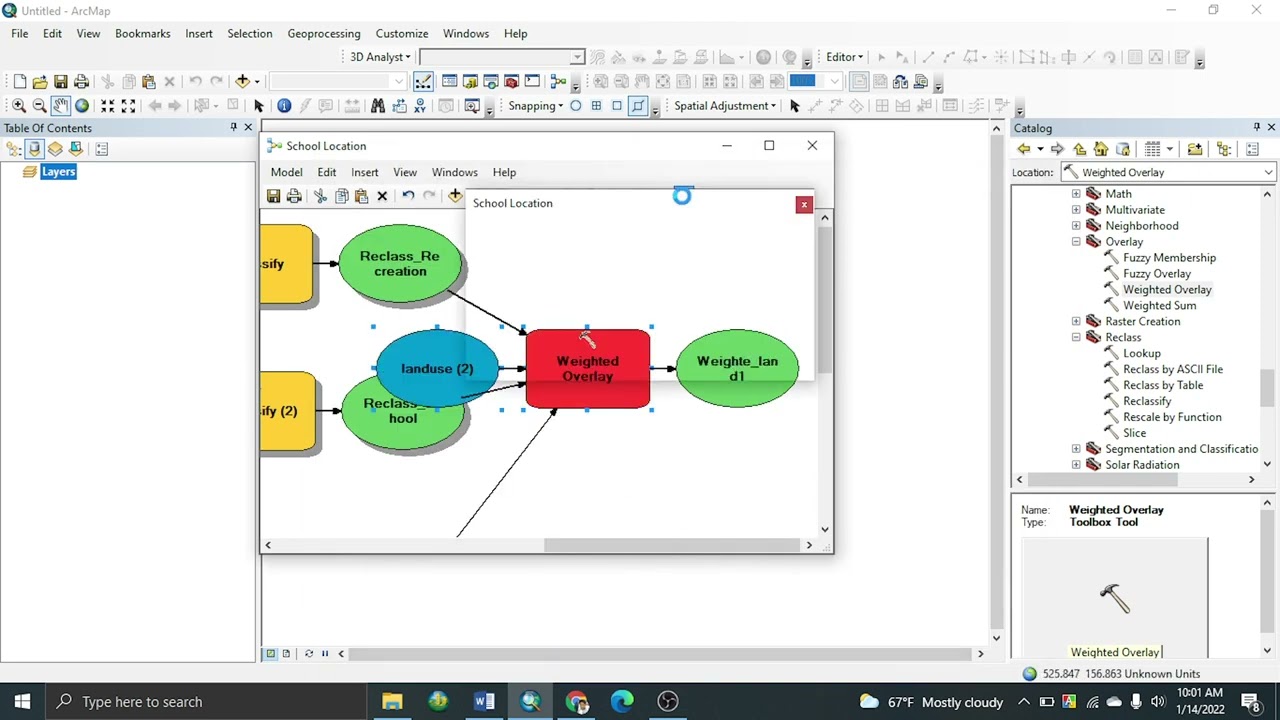Toggle Vertex Snapping square button
The image size is (1280, 720).
(x=617, y=105)
